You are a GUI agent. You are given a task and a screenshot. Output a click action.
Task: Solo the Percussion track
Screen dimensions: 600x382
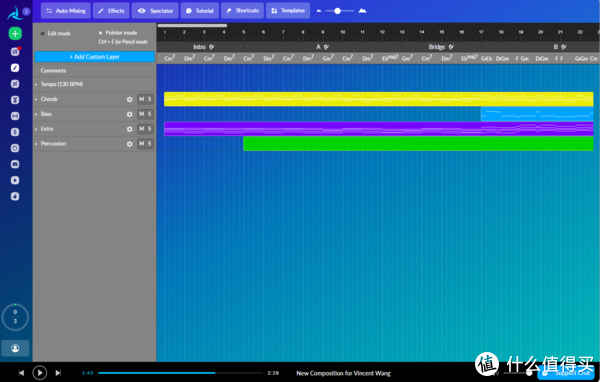150,144
